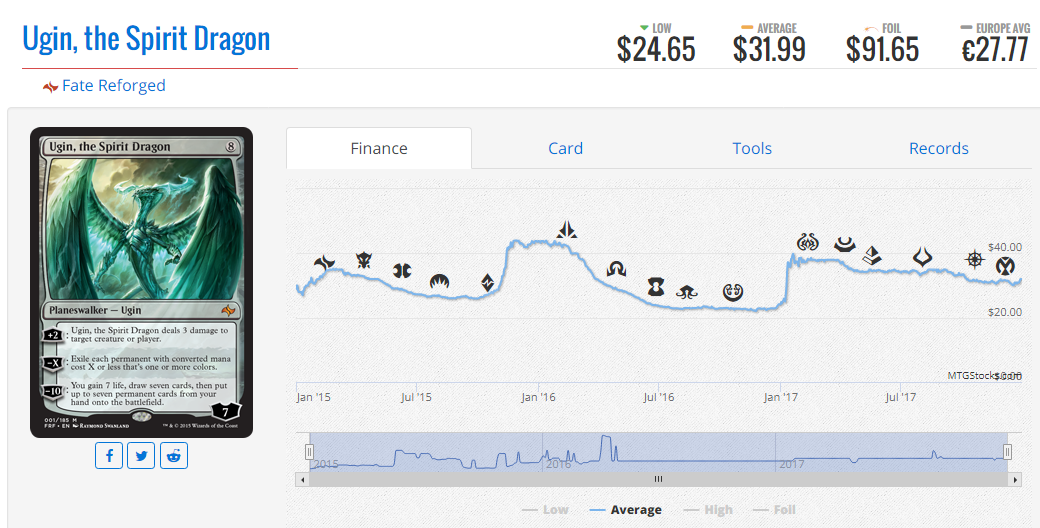The width and height of the screenshot is (1040, 528).
Task: Click the $40.00 axis label
Action: (x=1005, y=247)
